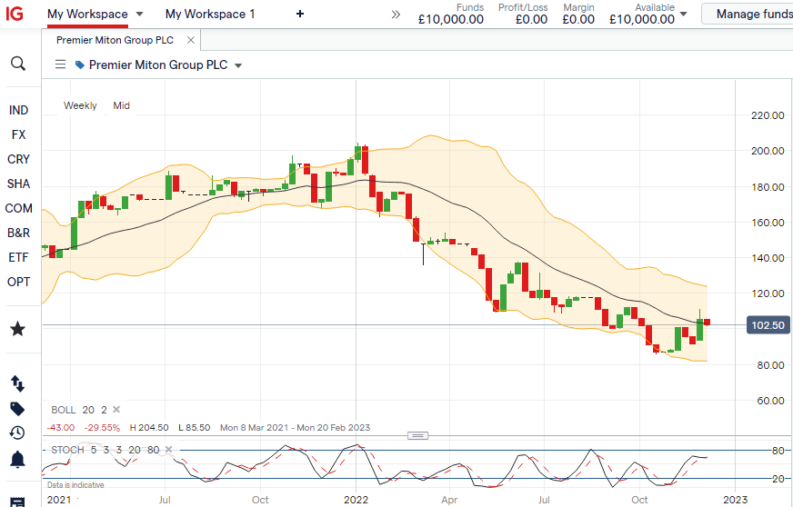Viewport: 793px width, 507px height.
Task: Expand the double chevron overflow icon
Action: (x=395, y=15)
